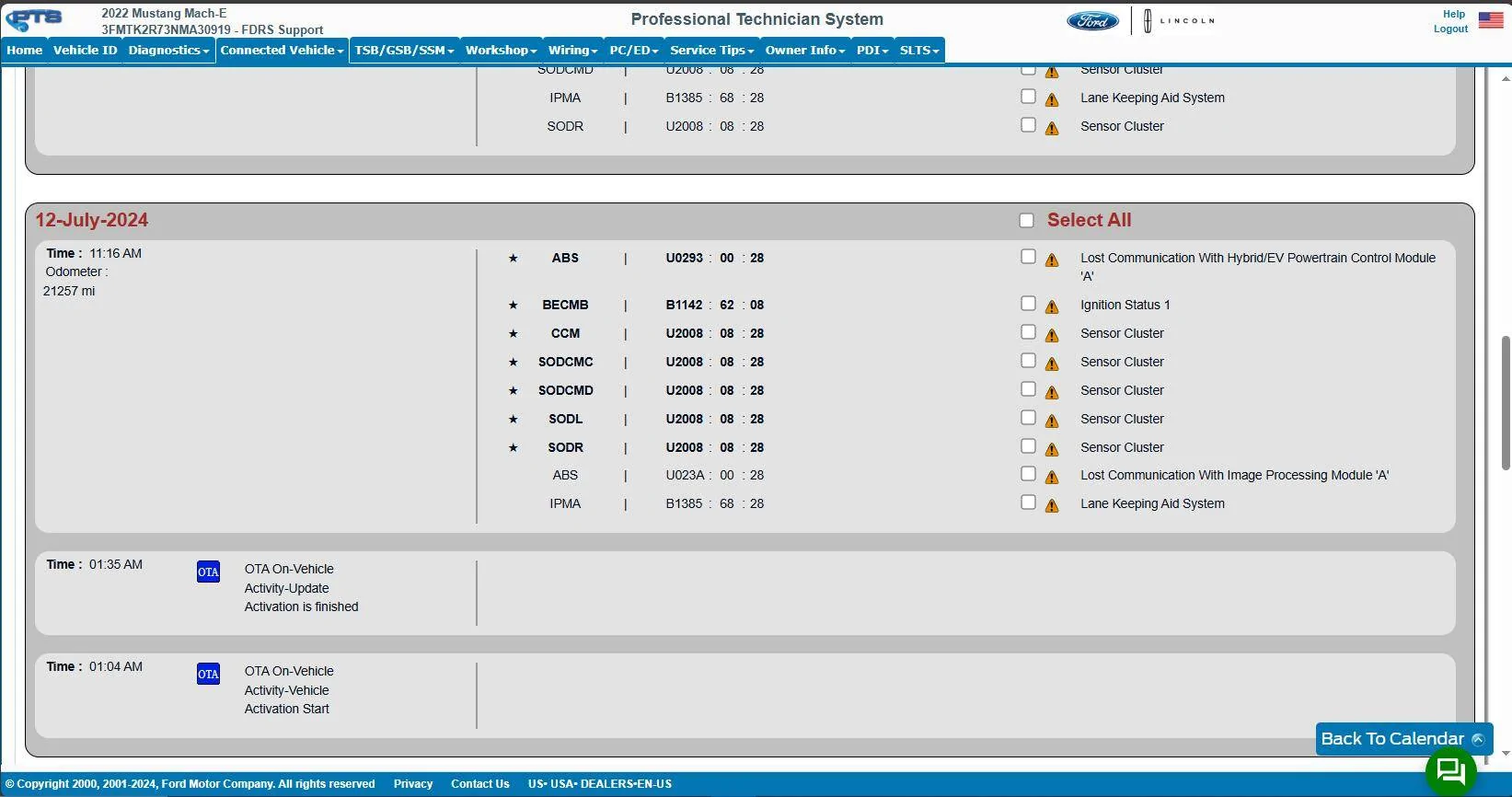Click the 21257 mi odometer value

point(69,292)
